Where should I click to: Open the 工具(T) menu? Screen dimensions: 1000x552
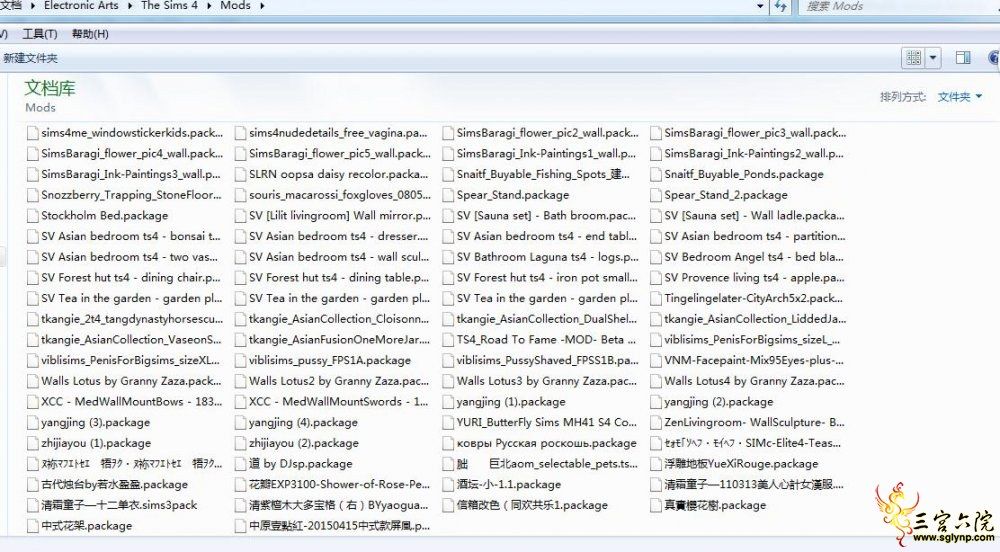[40, 34]
